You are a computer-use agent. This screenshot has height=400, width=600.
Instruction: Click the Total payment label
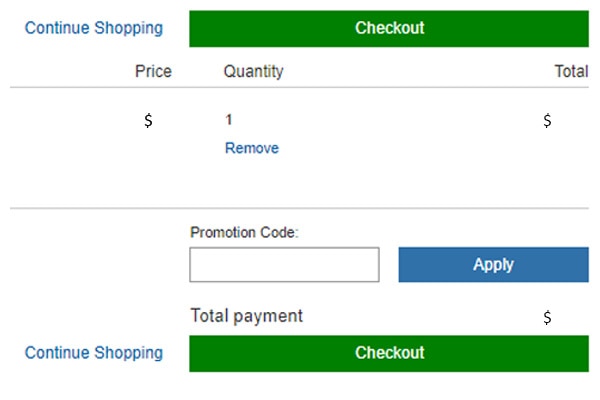pos(246,316)
